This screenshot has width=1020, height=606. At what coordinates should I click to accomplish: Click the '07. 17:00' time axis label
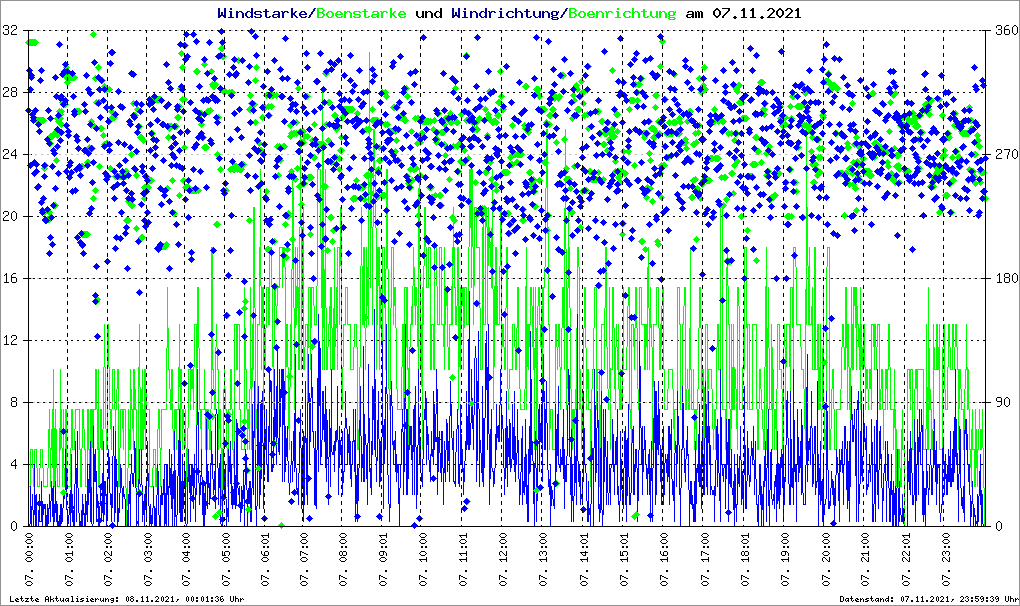(x=705, y=559)
